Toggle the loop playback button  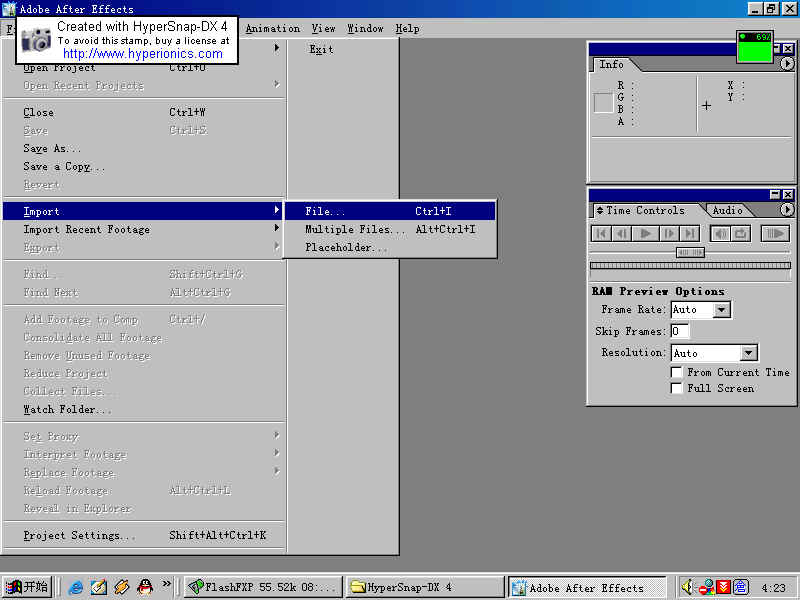(x=741, y=234)
